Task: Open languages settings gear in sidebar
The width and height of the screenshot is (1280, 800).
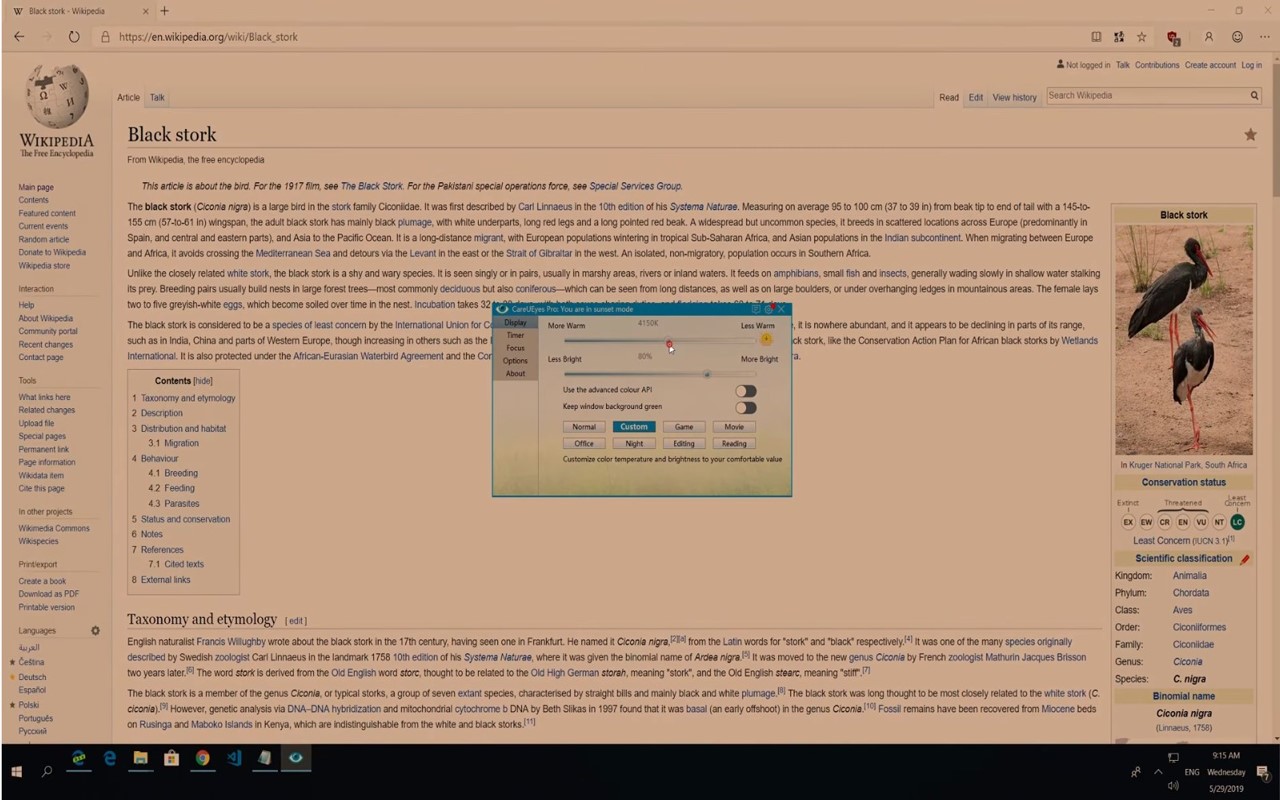Action: (96, 631)
